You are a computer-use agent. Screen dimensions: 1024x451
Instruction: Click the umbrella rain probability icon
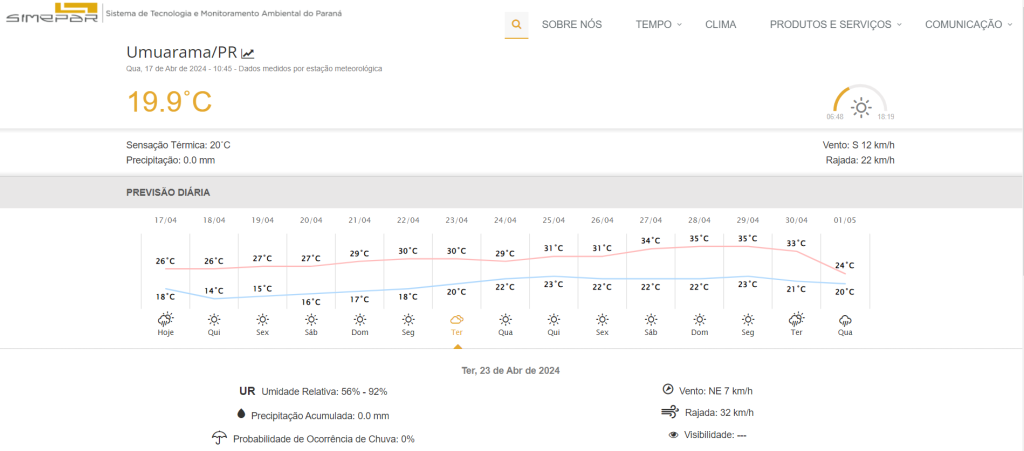pyautogui.click(x=219, y=438)
